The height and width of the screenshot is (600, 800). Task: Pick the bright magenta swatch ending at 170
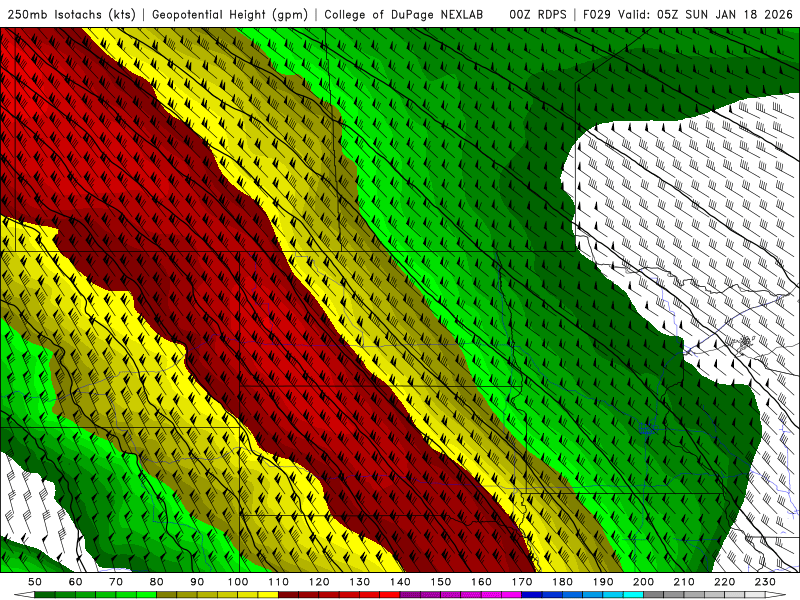coord(512,594)
